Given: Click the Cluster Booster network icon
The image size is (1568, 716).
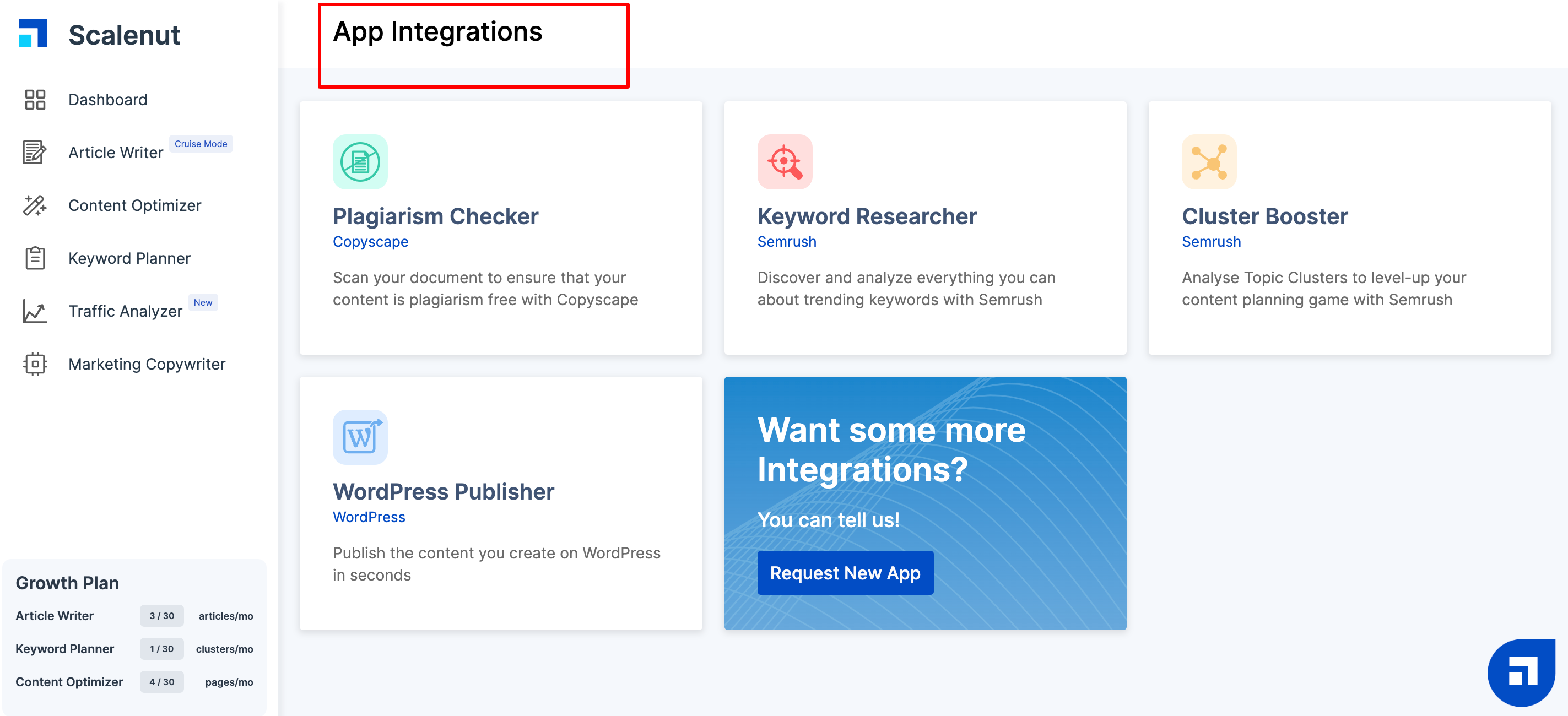Looking at the screenshot, I should [1208, 162].
